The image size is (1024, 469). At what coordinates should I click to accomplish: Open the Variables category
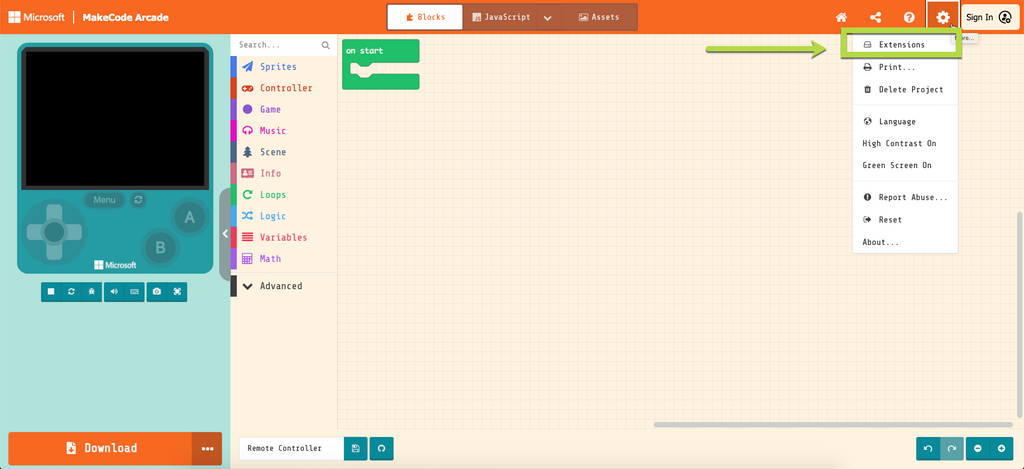click(283, 237)
